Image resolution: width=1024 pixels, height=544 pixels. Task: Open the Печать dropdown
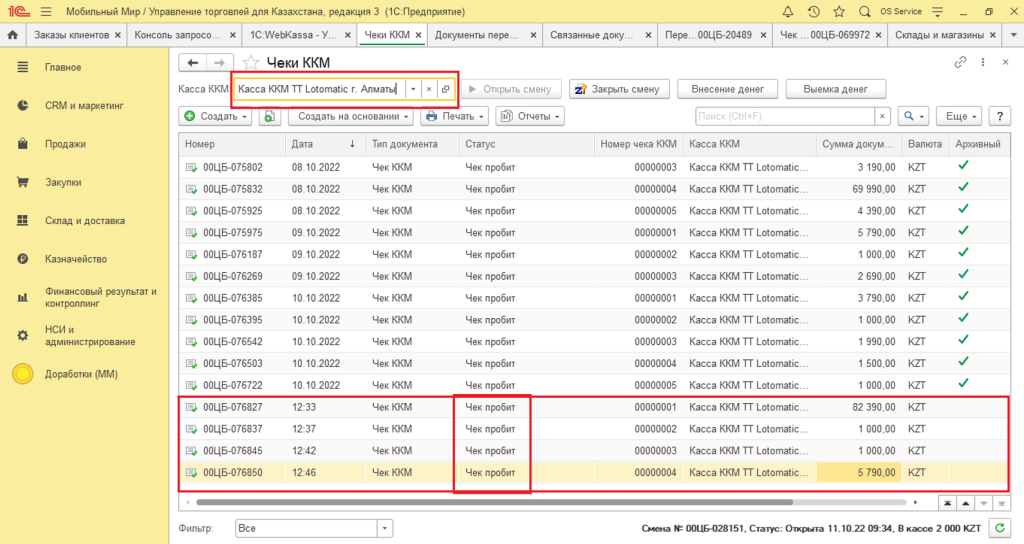coord(455,116)
